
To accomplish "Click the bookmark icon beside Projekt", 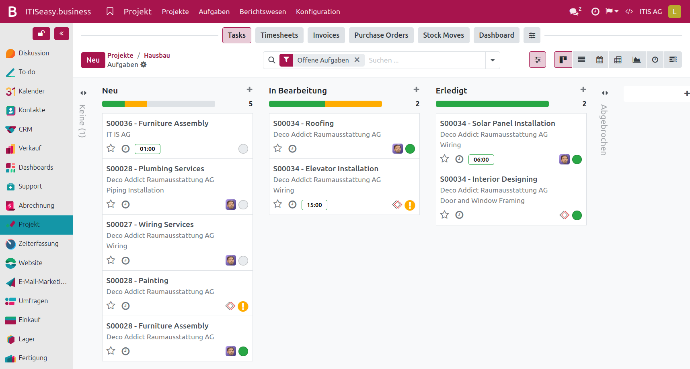I will click(110, 11).
